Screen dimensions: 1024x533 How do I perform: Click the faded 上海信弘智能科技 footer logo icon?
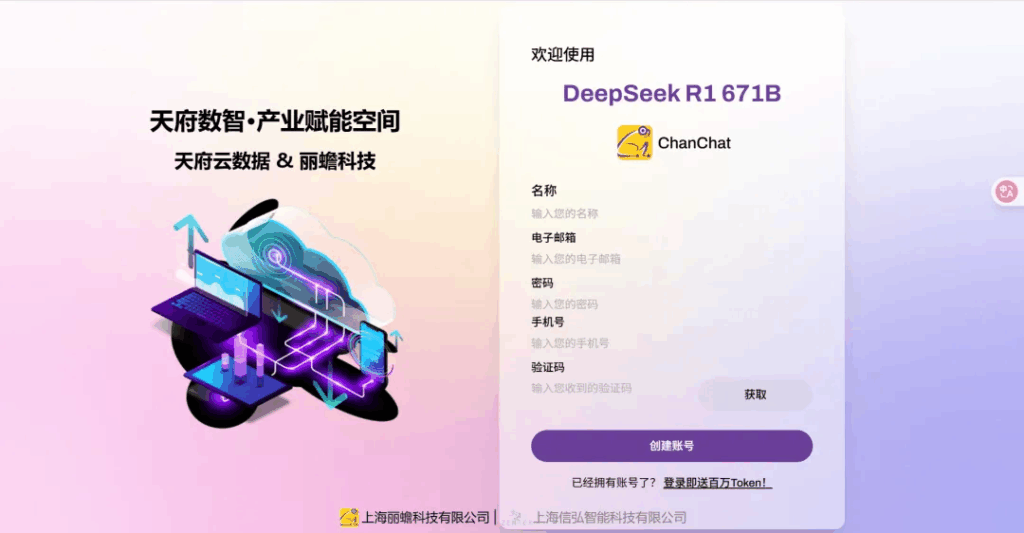click(x=516, y=517)
